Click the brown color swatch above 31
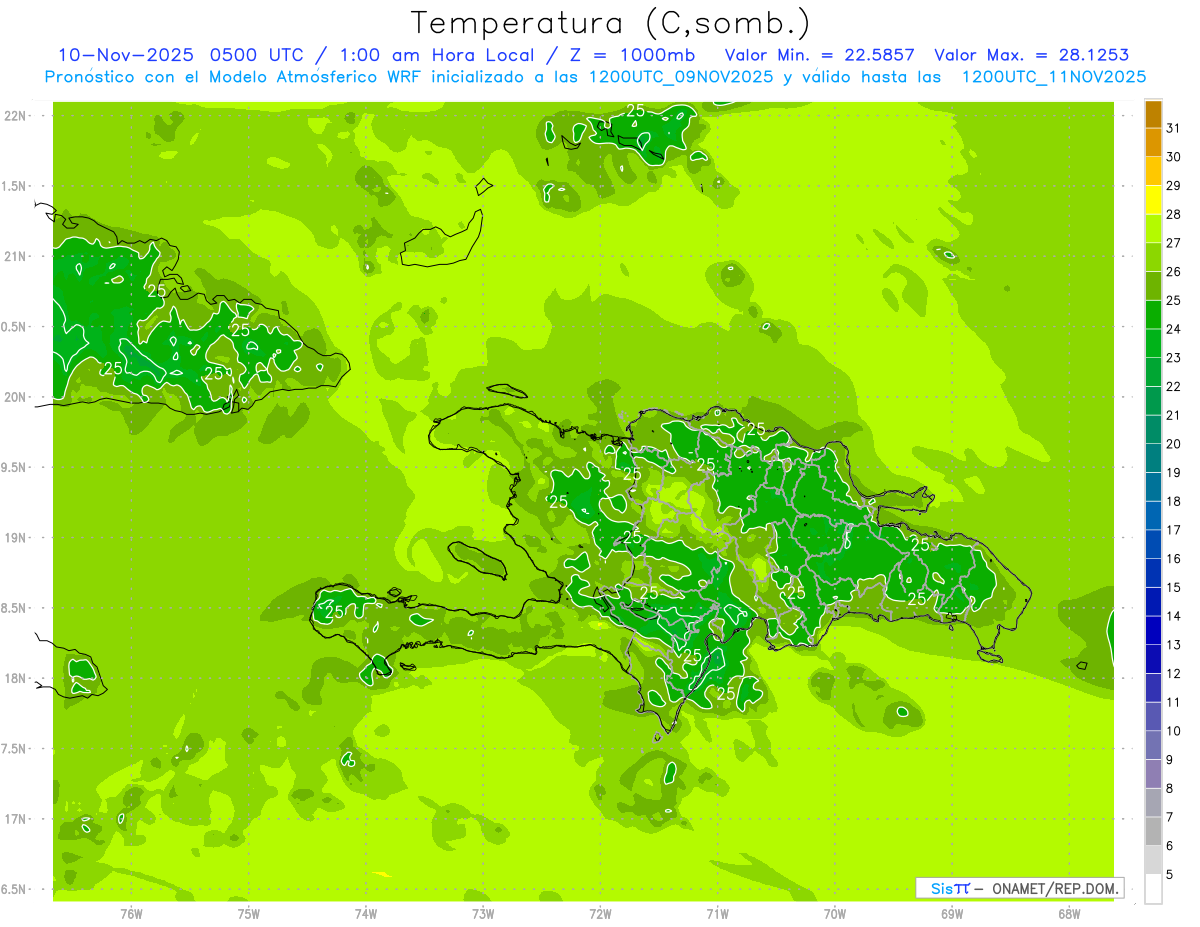Viewport: 1200px width, 927px height. tap(1153, 114)
